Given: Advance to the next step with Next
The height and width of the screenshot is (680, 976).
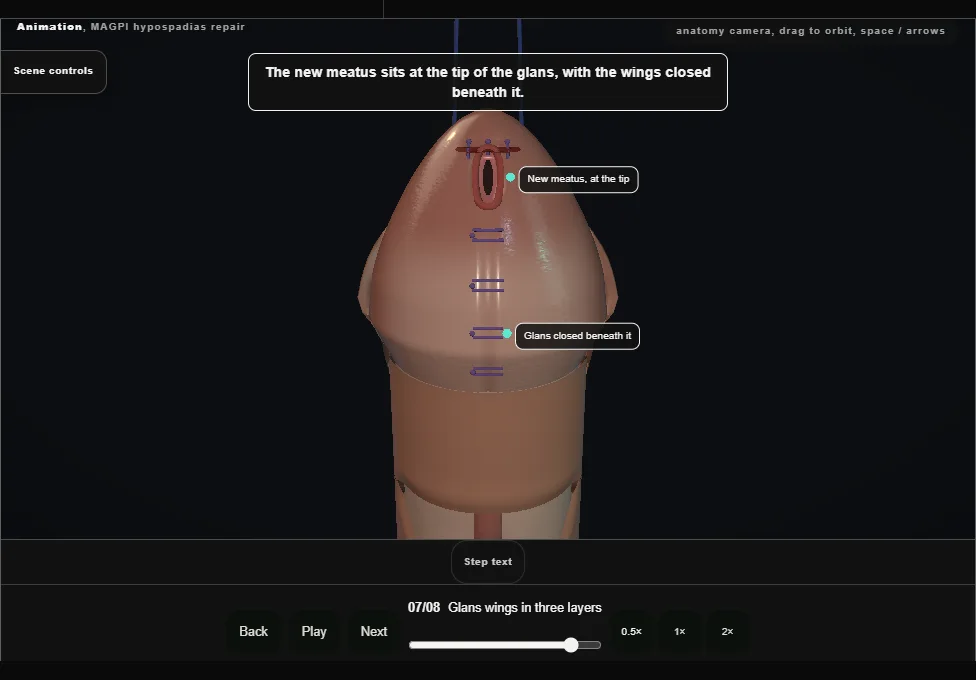Looking at the screenshot, I should [x=373, y=631].
